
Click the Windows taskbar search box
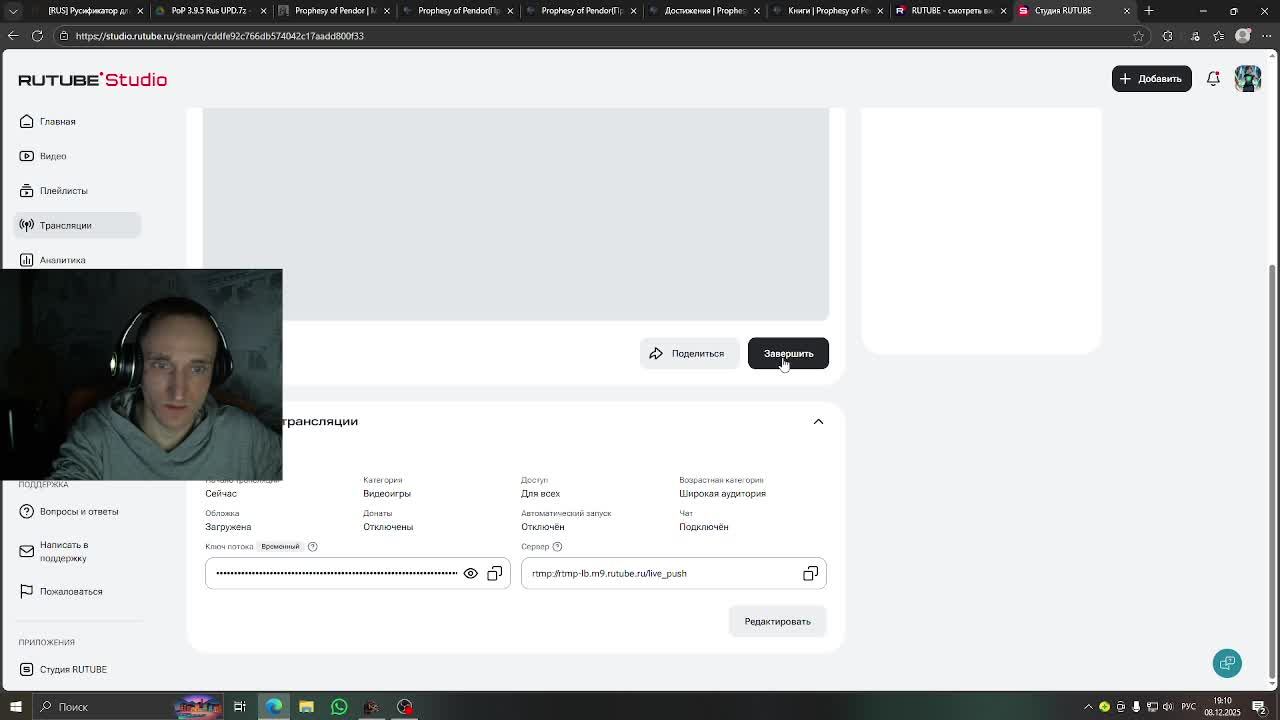(x=128, y=707)
